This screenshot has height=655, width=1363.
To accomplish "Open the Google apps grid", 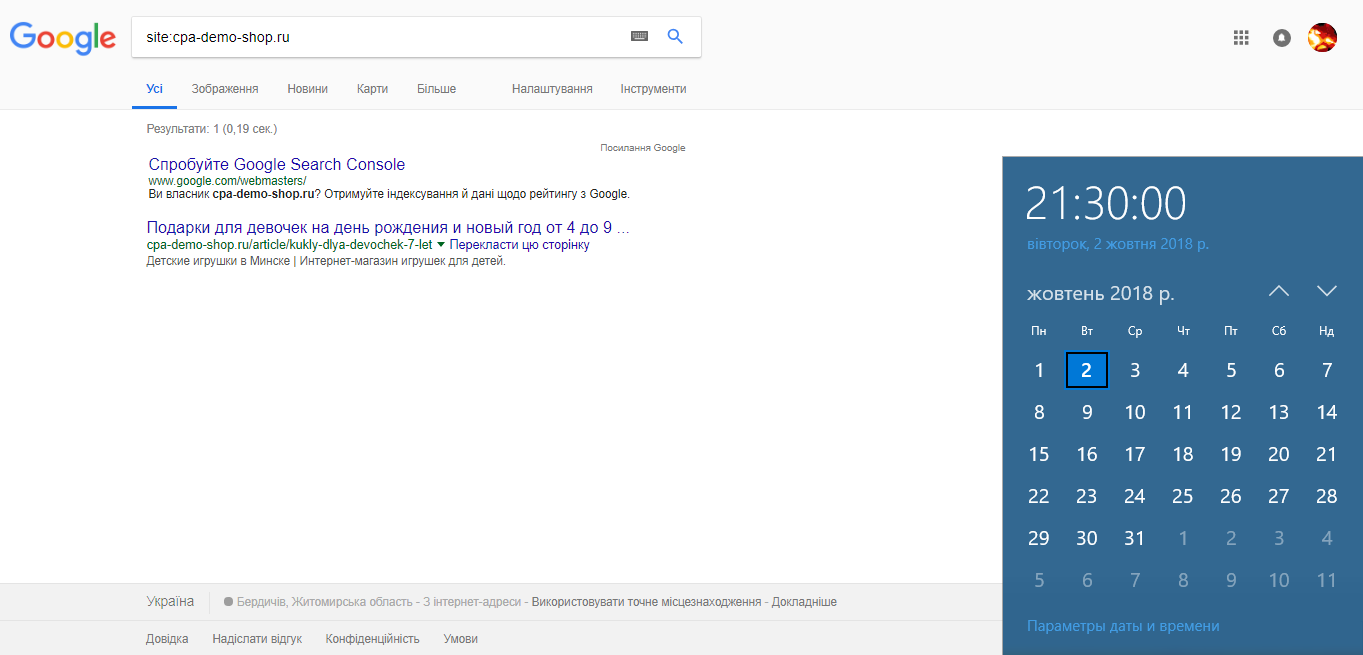I will pyautogui.click(x=1241, y=38).
